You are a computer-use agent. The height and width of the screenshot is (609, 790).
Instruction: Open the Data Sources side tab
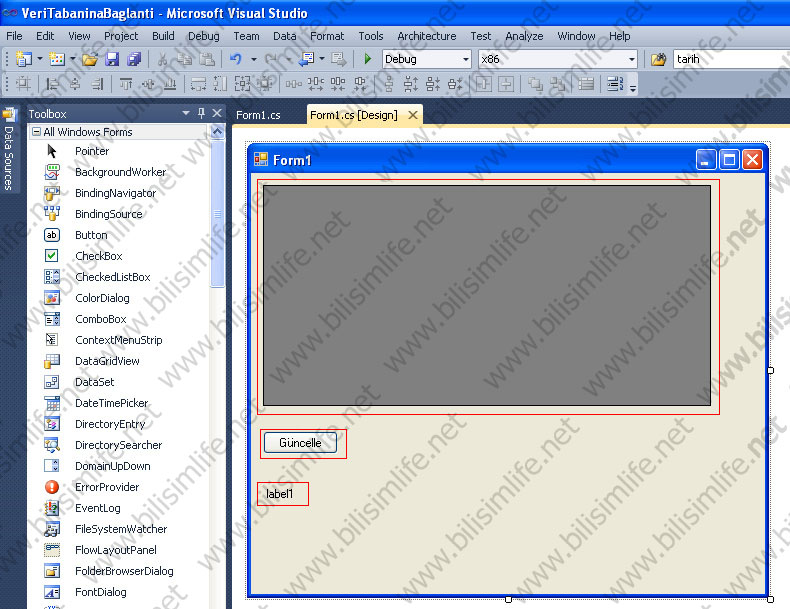pos(9,151)
